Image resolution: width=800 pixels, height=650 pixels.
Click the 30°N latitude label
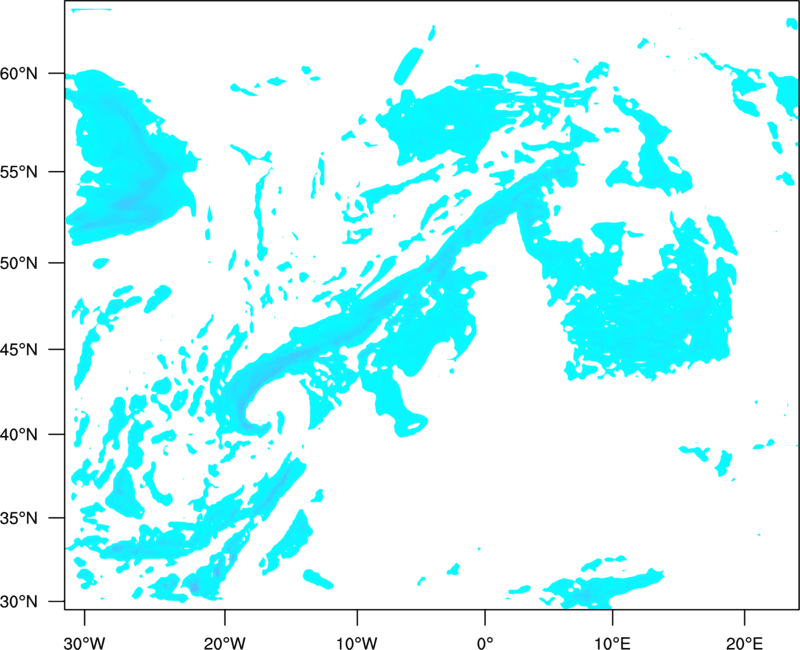(19, 602)
